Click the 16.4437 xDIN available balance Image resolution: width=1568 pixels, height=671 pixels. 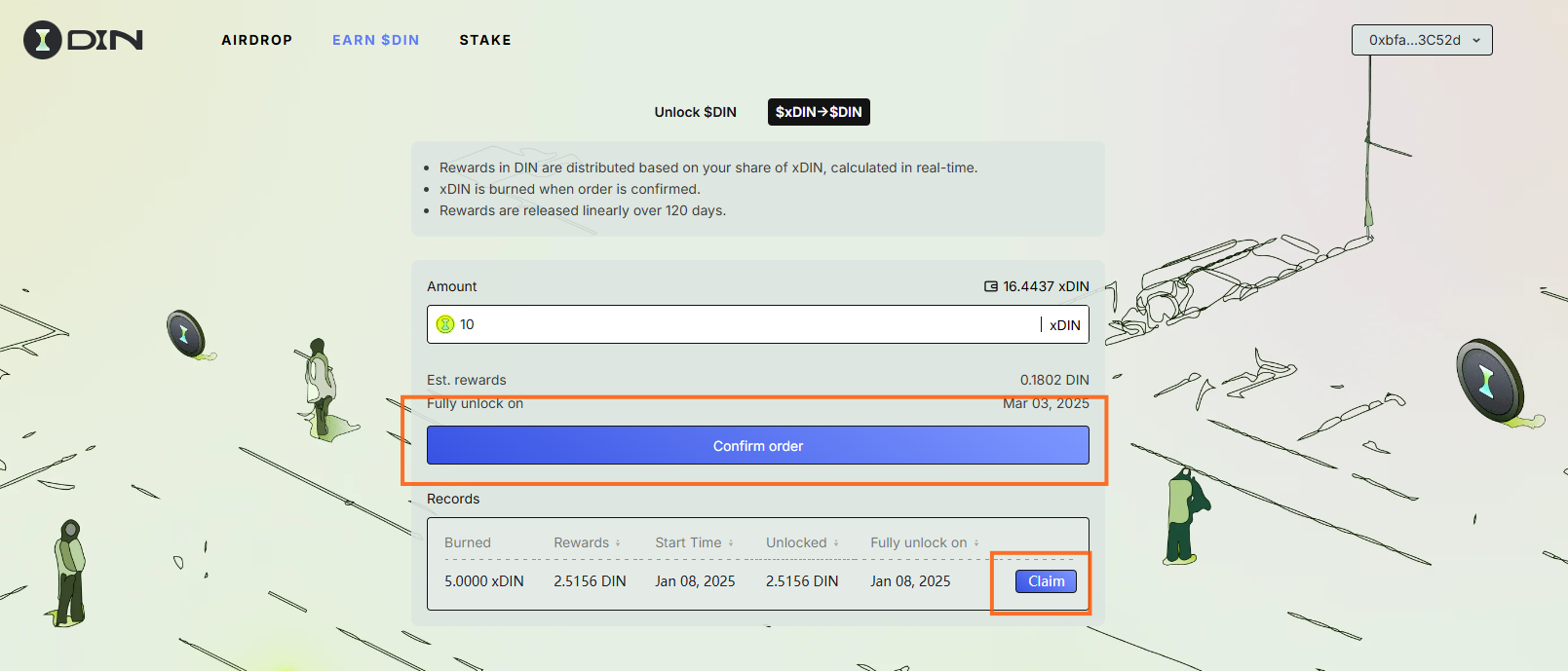[1046, 286]
